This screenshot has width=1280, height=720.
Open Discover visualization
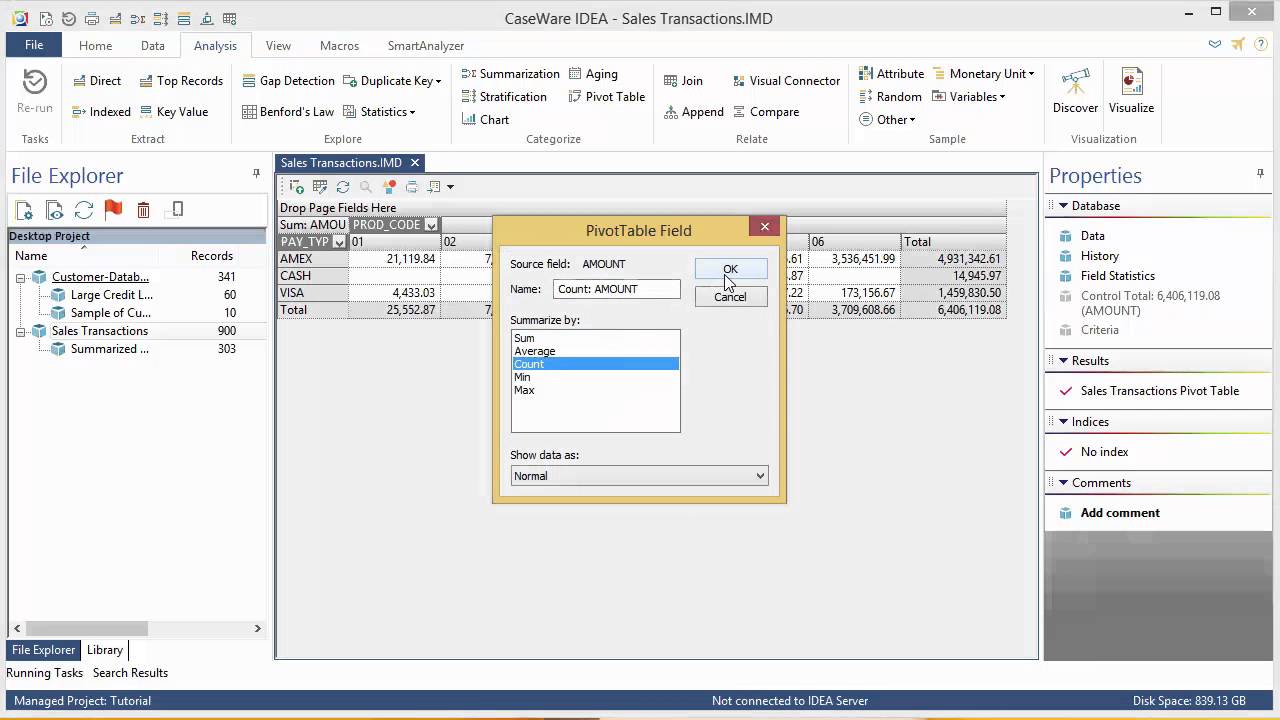tap(1075, 91)
